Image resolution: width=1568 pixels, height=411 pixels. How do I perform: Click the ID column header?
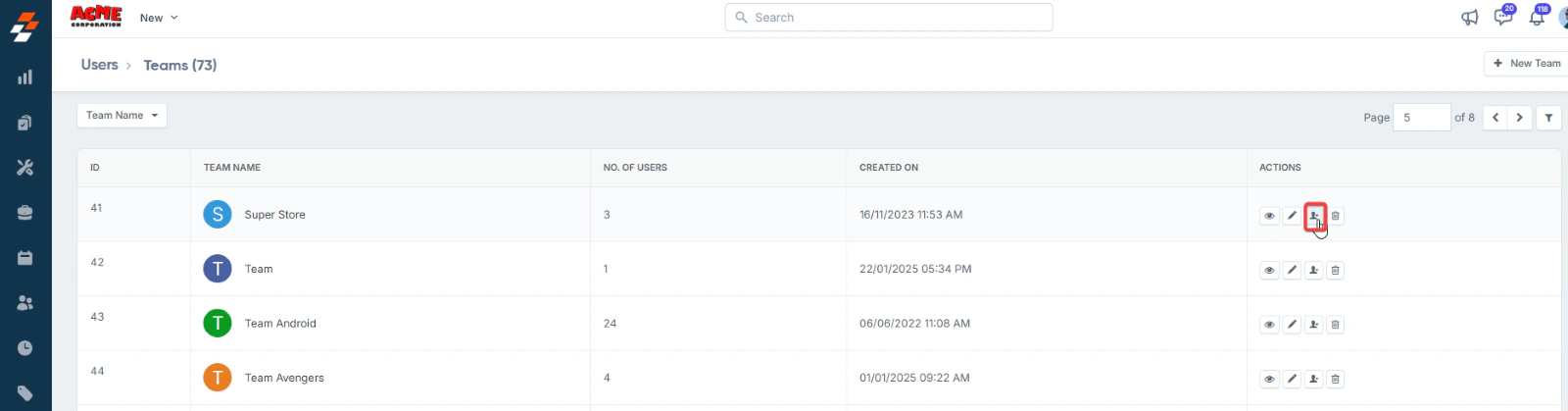click(95, 168)
